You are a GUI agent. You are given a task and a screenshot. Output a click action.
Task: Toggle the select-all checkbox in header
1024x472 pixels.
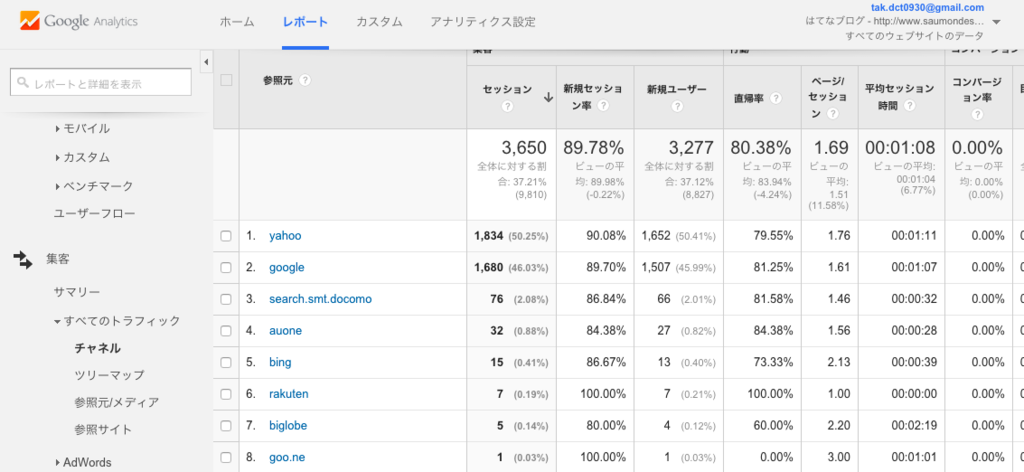226,80
